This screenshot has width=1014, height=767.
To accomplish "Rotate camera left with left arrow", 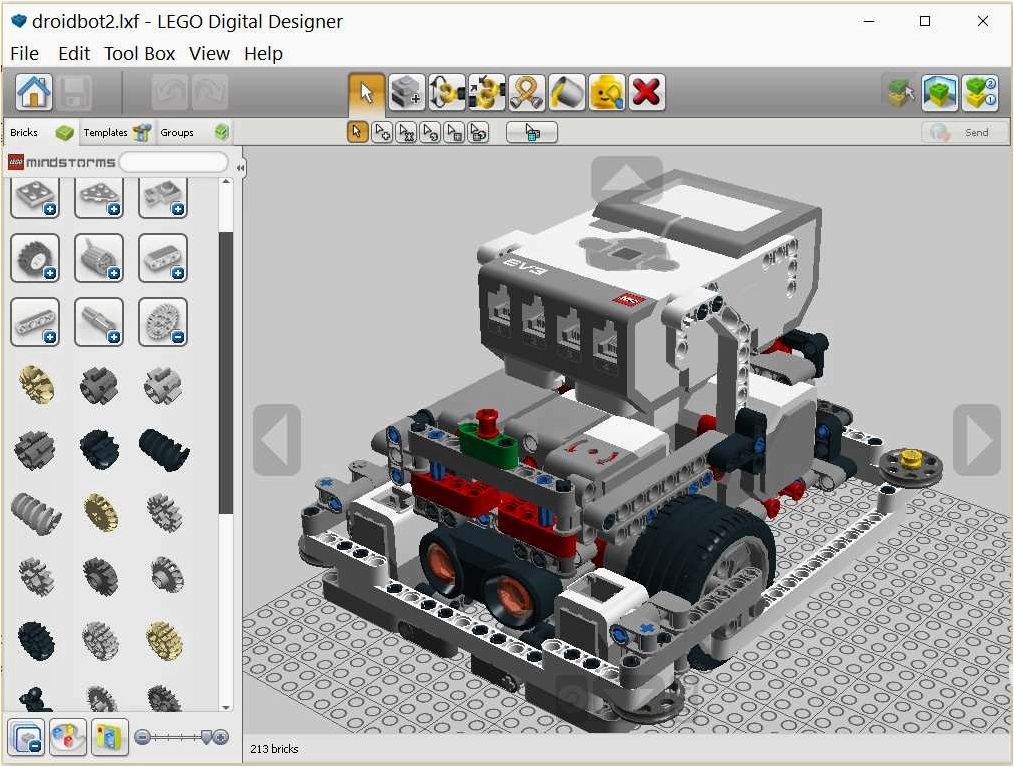I will (277, 440).
